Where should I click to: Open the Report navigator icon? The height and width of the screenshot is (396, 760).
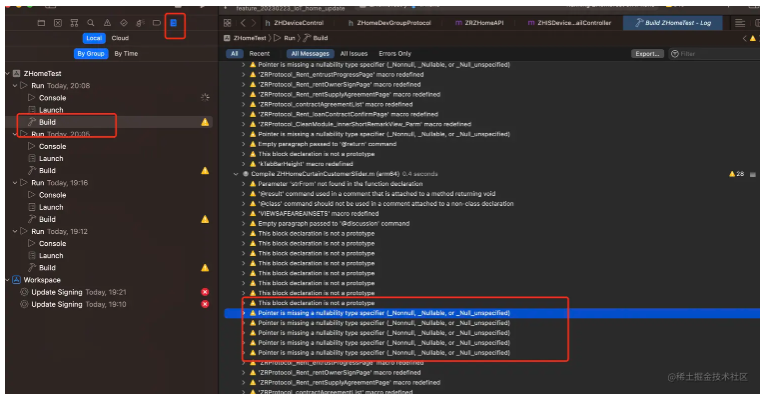[x=174, y=23]
